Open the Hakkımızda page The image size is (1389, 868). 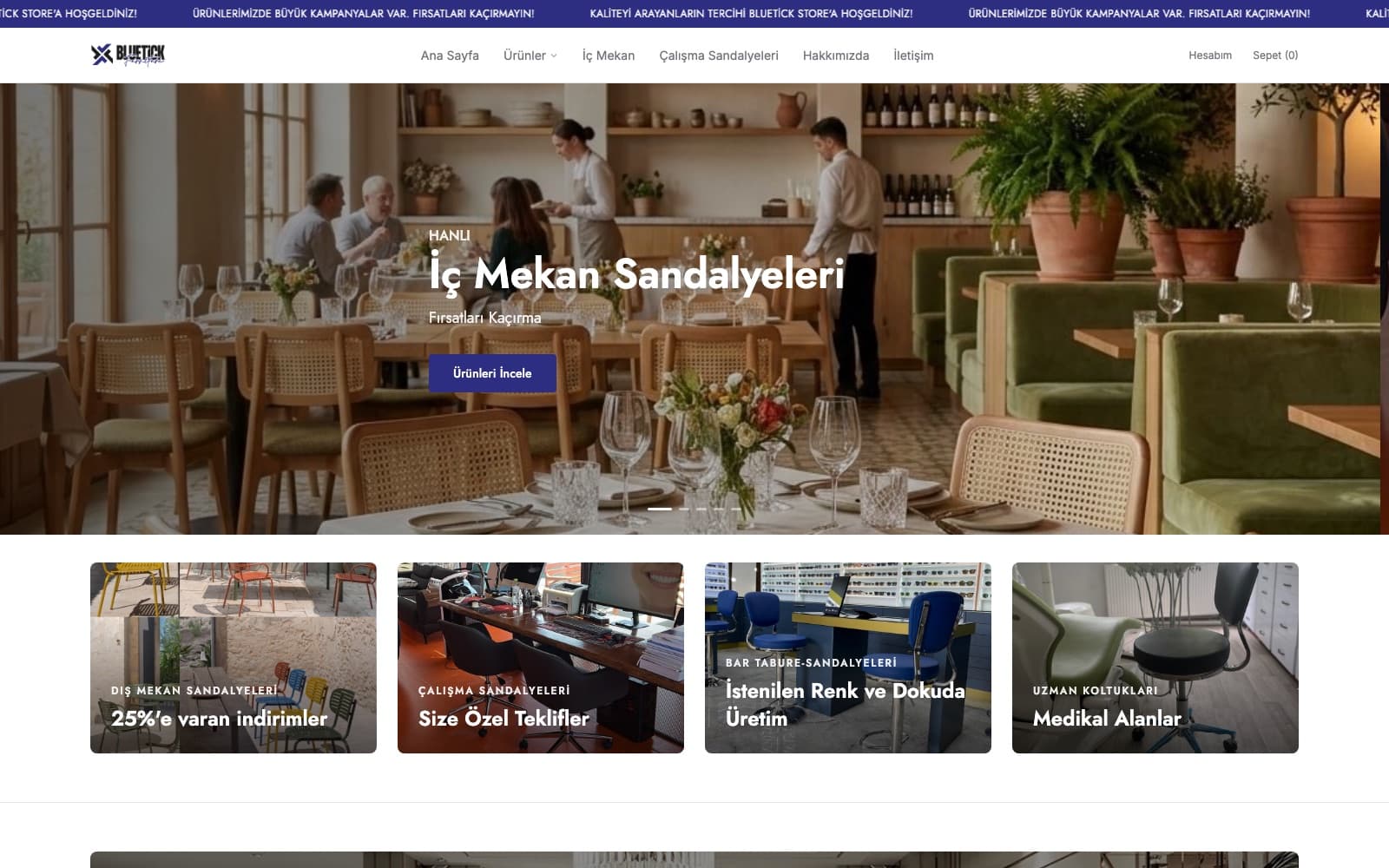click(x=836, y=56)
